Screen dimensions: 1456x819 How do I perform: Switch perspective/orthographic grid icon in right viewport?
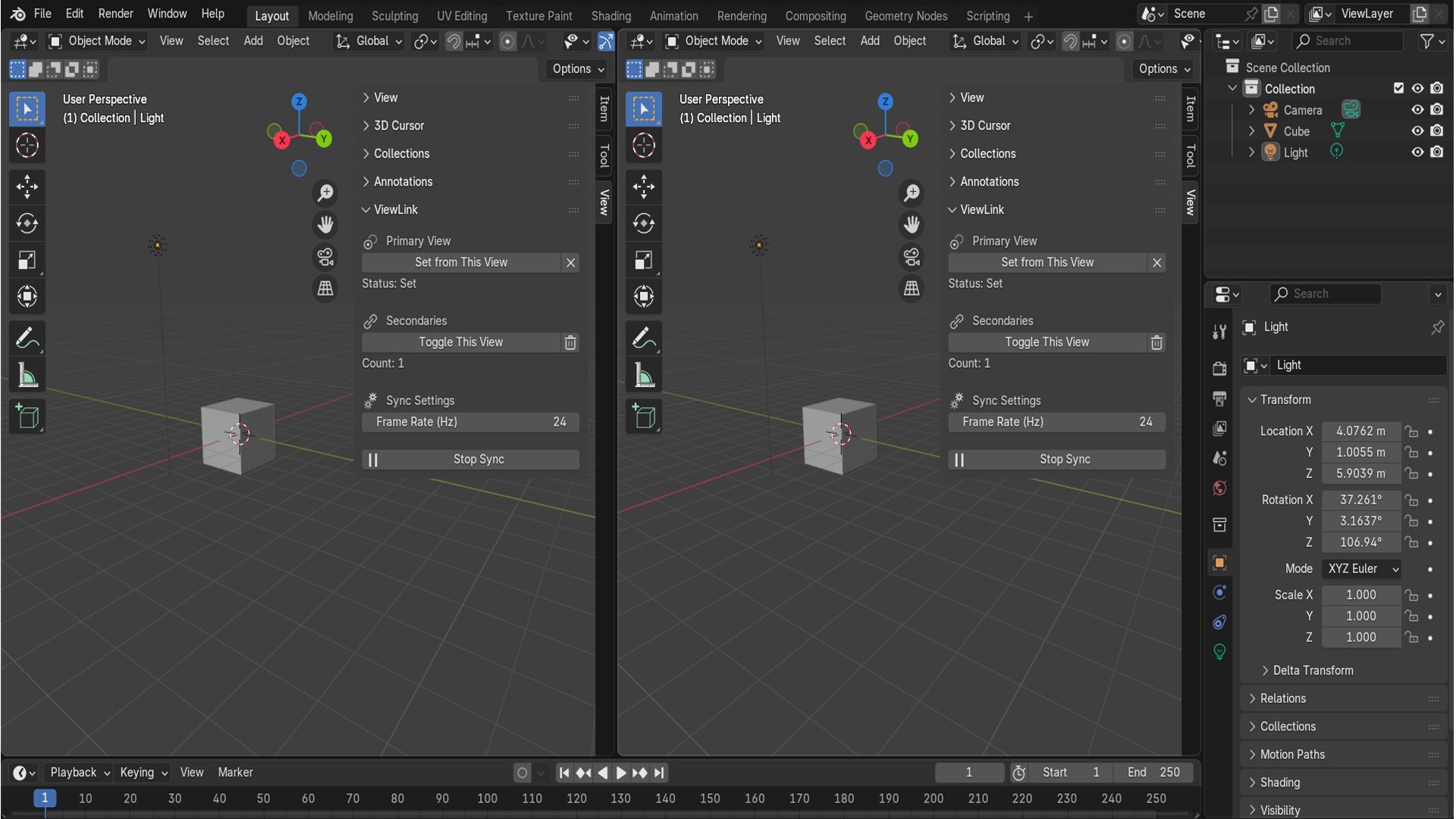click(x=912, y=288)
